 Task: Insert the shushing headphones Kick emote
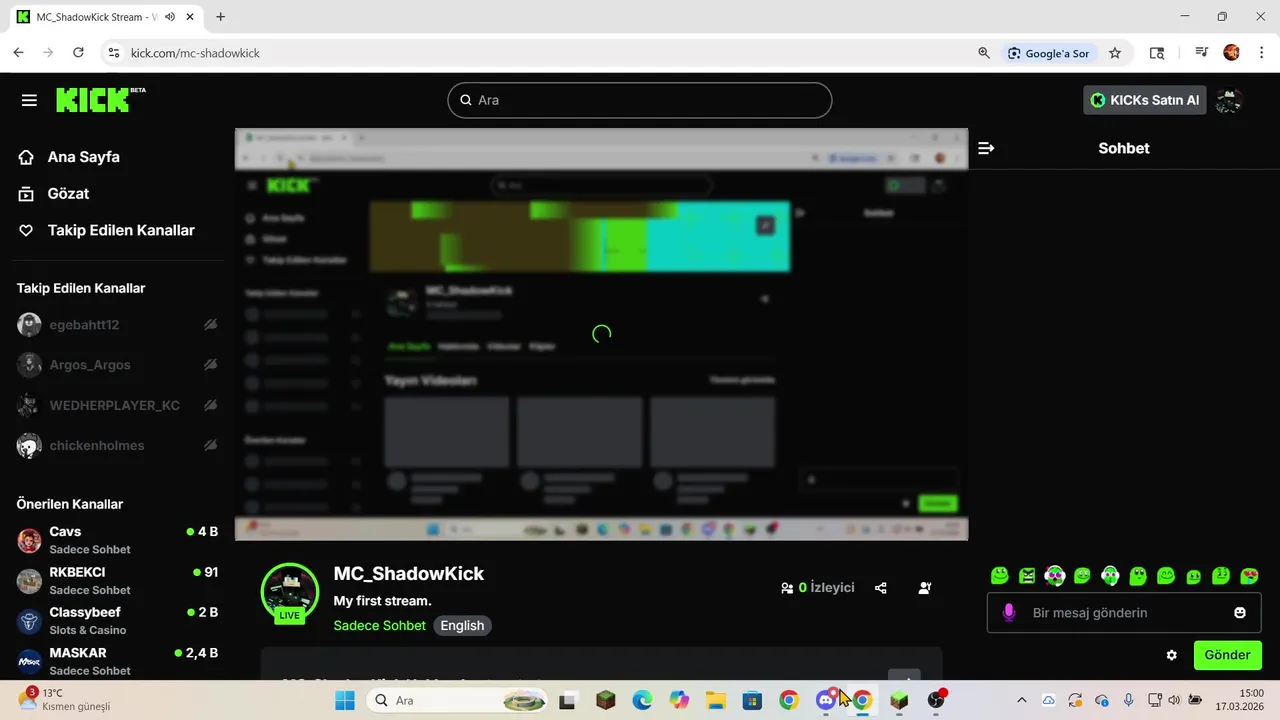click(1110, 576)
